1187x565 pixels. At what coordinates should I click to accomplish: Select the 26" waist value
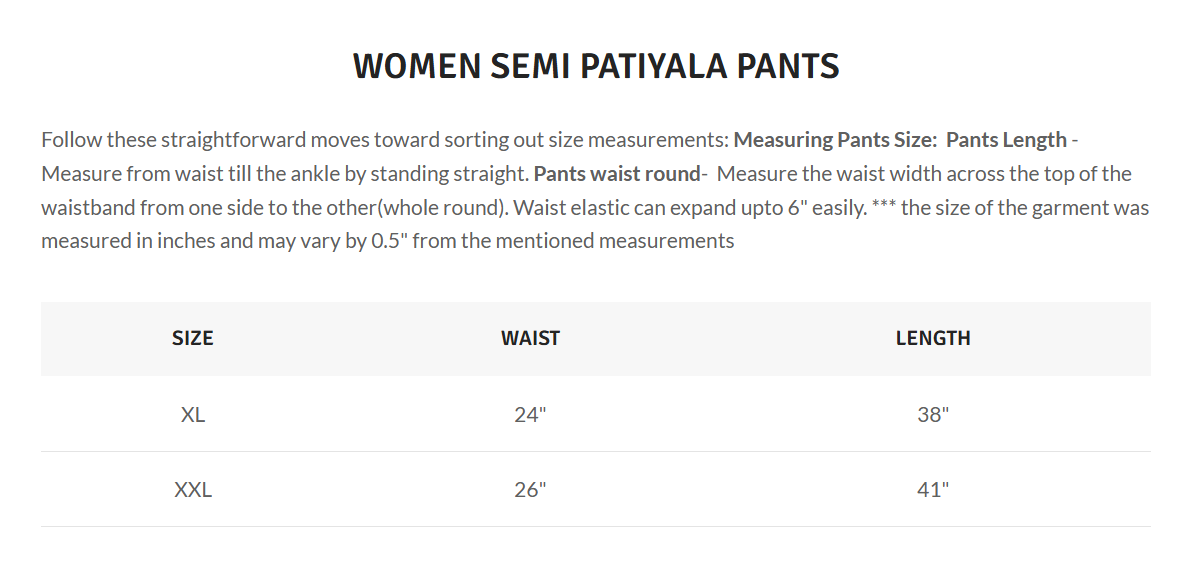pyautogui.click(x=530, y=490)
